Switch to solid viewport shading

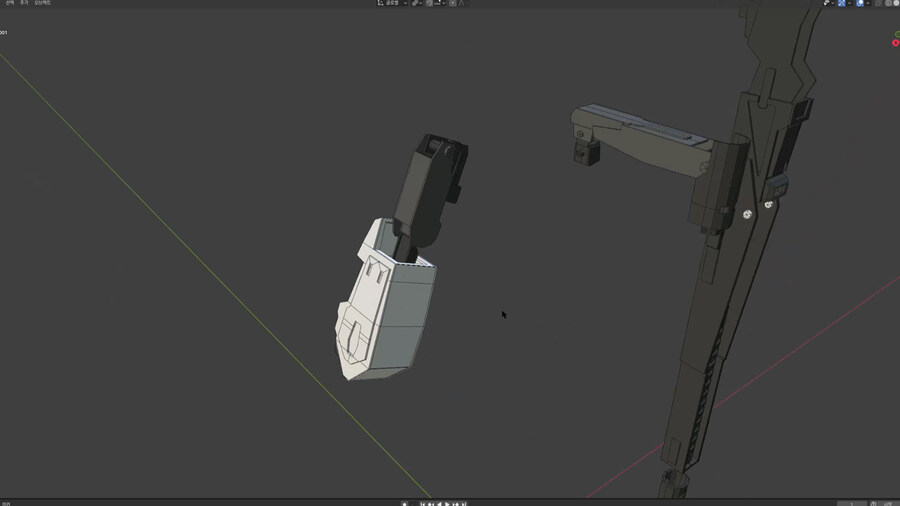point(896,3)
